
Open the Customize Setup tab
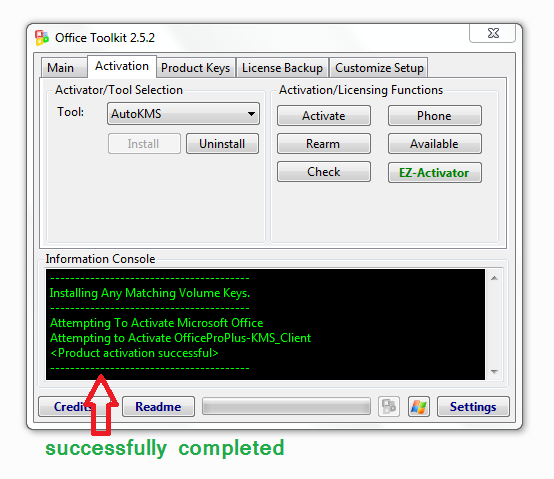[x=379, y=67]
